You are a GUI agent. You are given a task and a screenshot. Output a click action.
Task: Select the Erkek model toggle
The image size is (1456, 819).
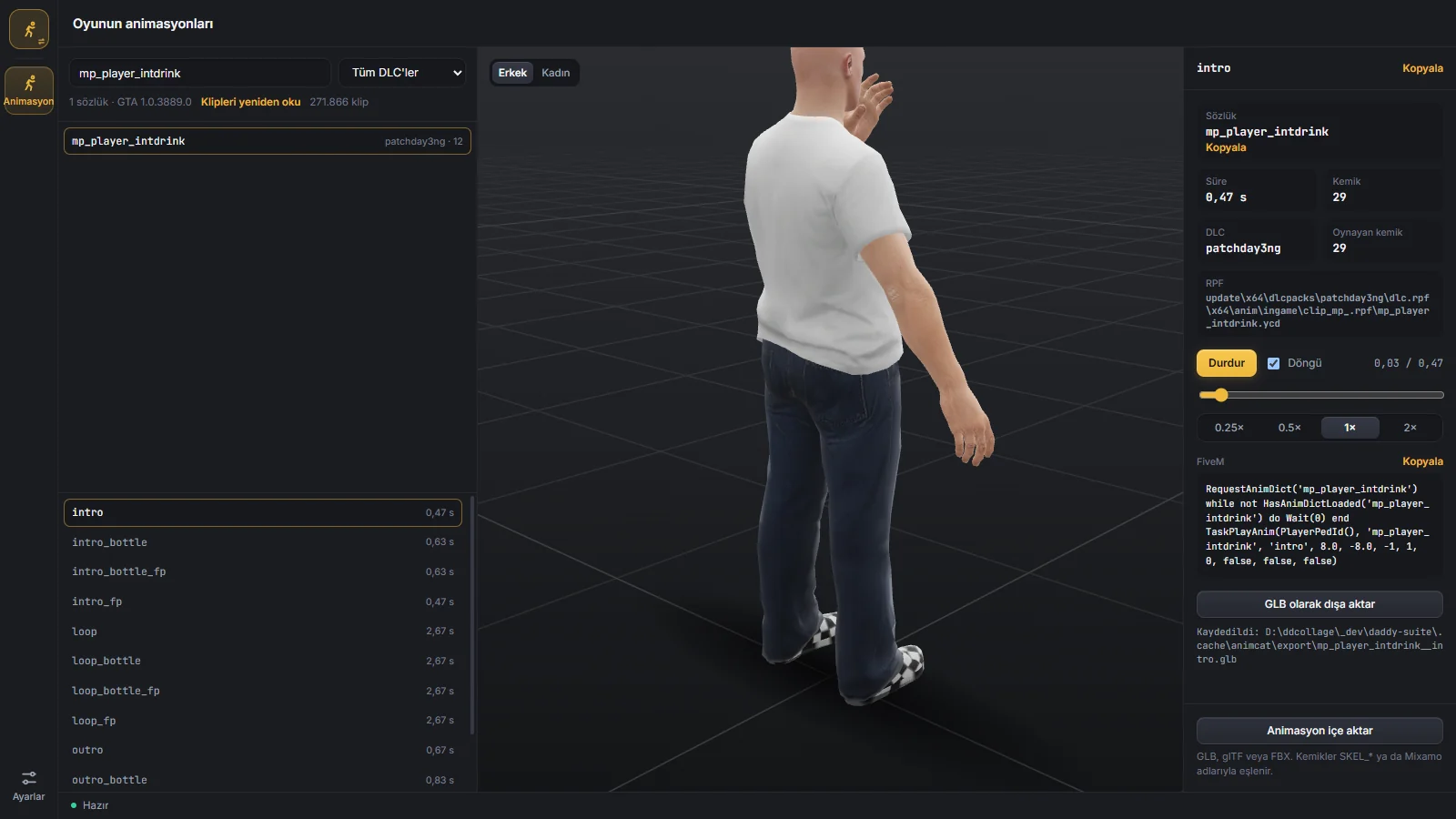point(512,73)
